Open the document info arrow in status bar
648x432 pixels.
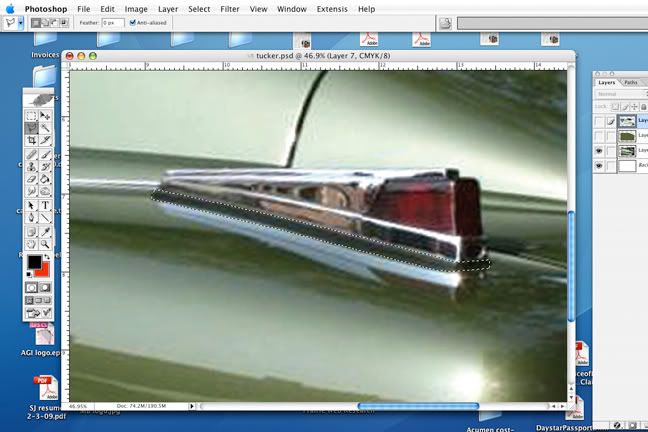[191, 406]
